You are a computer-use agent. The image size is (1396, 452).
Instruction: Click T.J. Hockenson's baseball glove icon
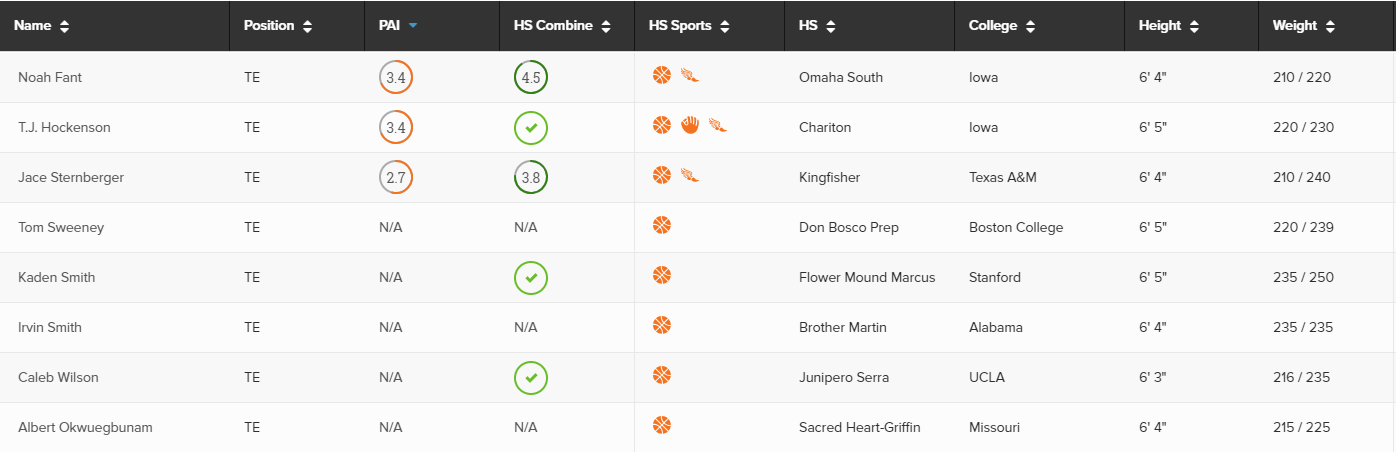(690, 125)
